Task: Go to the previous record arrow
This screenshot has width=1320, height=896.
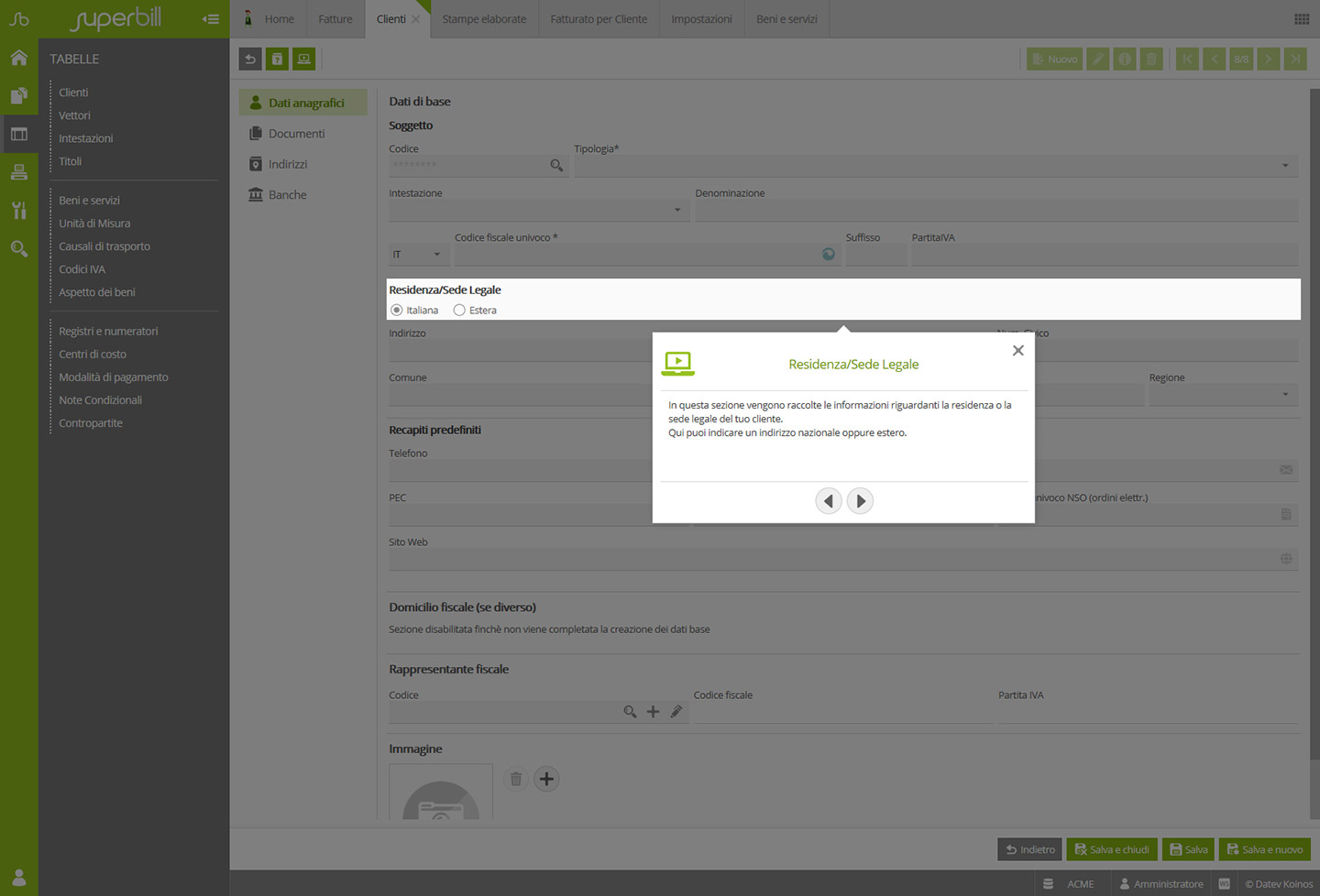Action: [1214, 59]
